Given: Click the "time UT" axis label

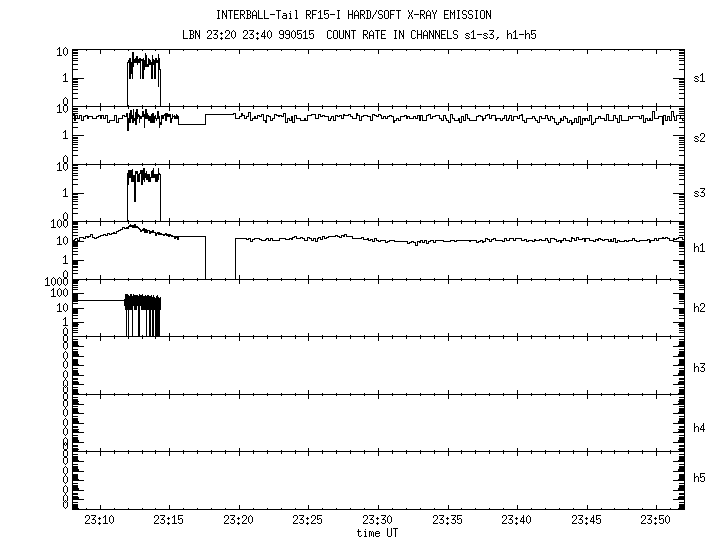Looking at the screenshot, I should [378, 534].
